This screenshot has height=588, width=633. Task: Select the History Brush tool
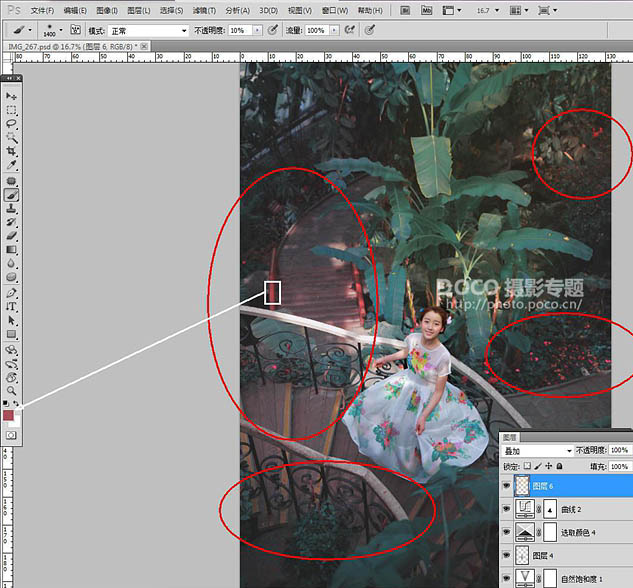tap(11, 222)
